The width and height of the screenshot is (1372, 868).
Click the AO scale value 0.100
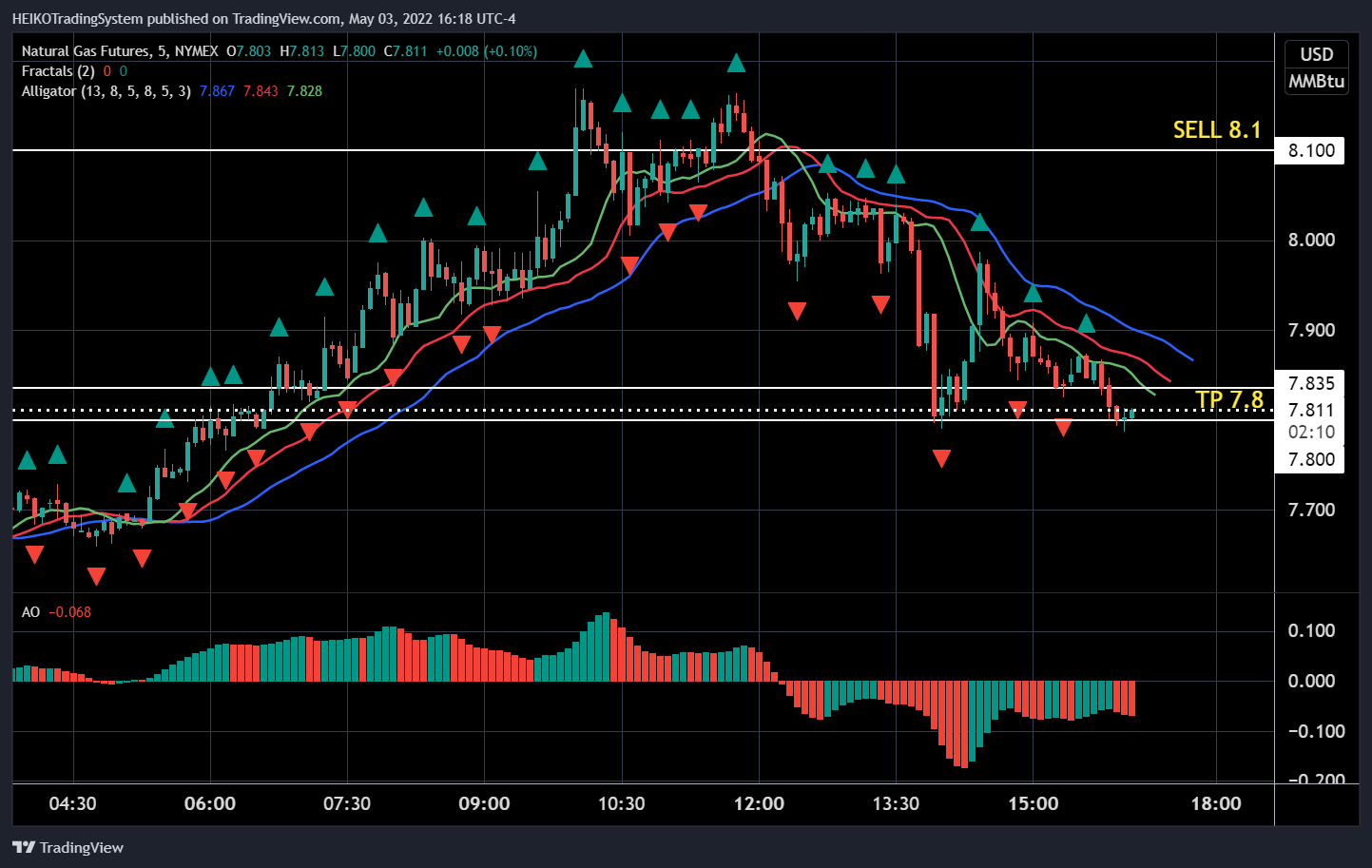(1311, 630)
